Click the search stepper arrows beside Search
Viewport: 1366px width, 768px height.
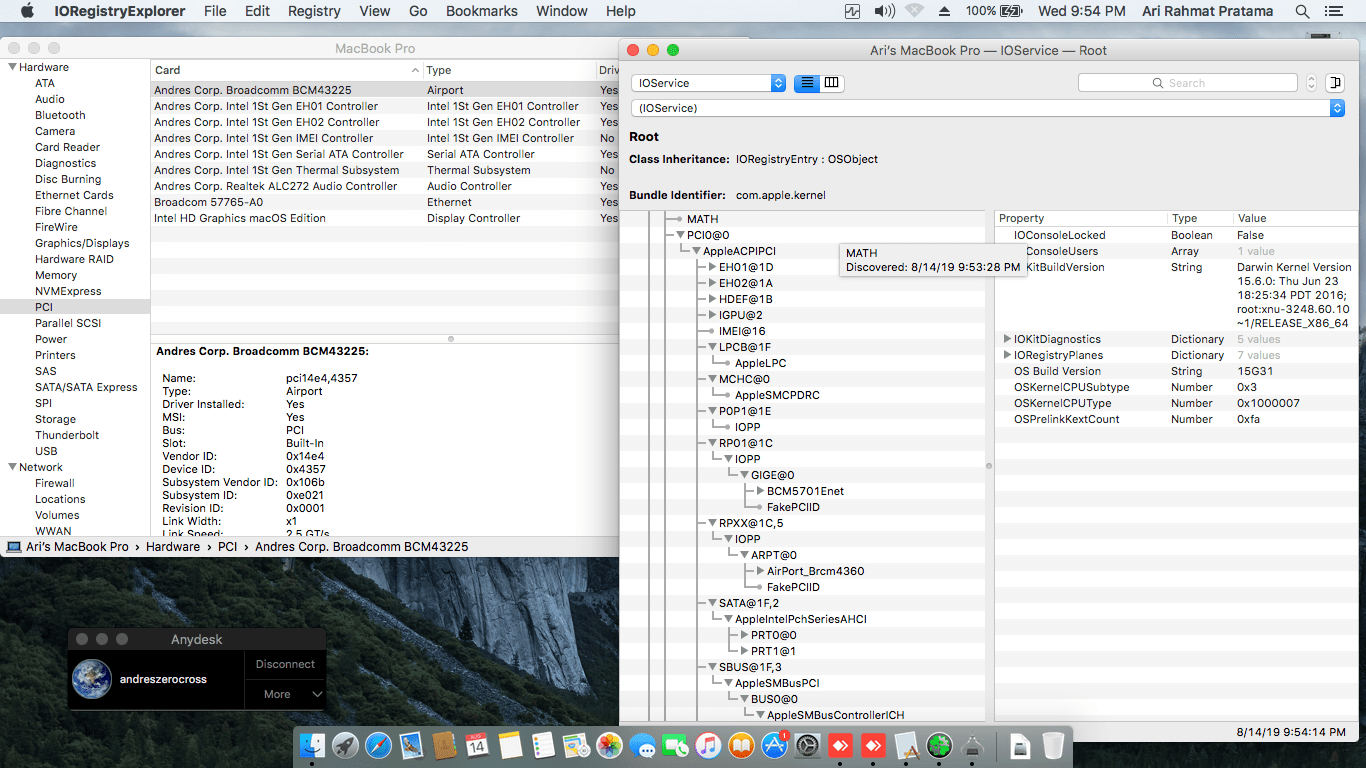click(x=1311, y=83)
